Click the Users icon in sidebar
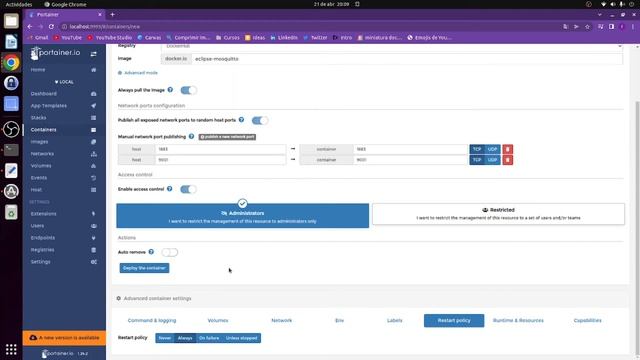Viewport: 640px width, 360px height. [93, 226]
